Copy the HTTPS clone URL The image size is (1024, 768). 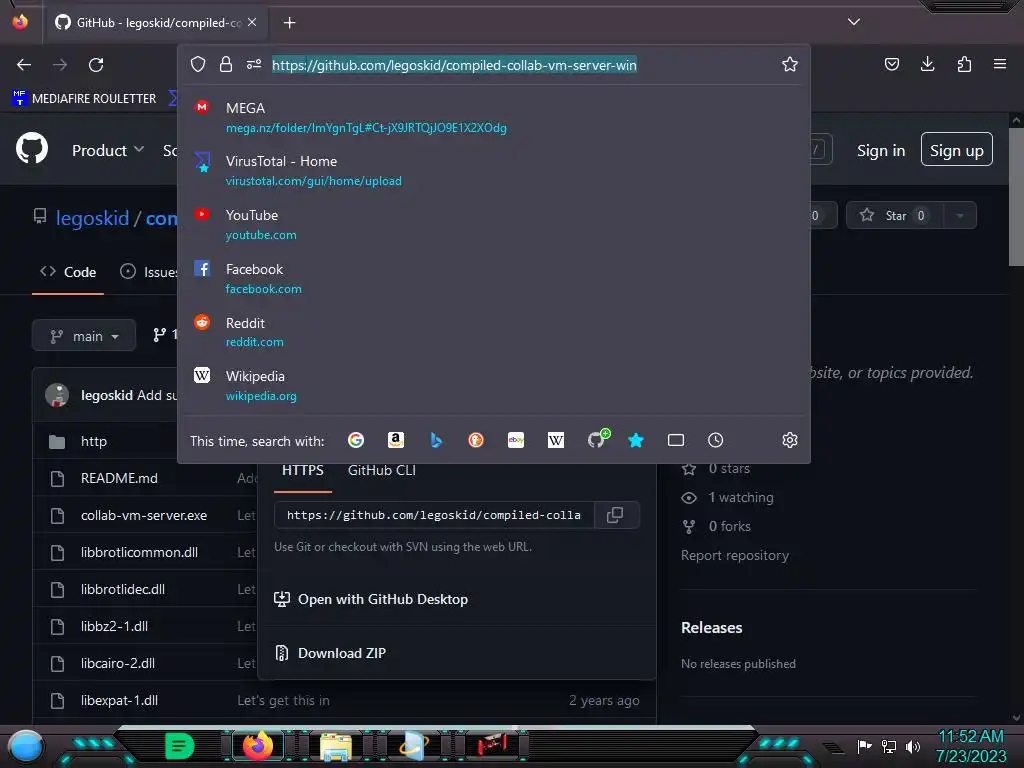click(615, 515)
